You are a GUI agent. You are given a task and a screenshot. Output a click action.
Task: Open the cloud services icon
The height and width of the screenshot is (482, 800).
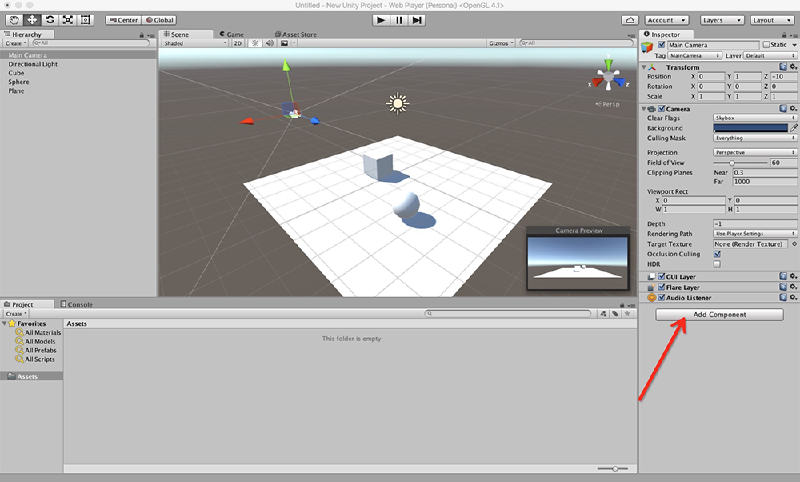coord(629,19)
